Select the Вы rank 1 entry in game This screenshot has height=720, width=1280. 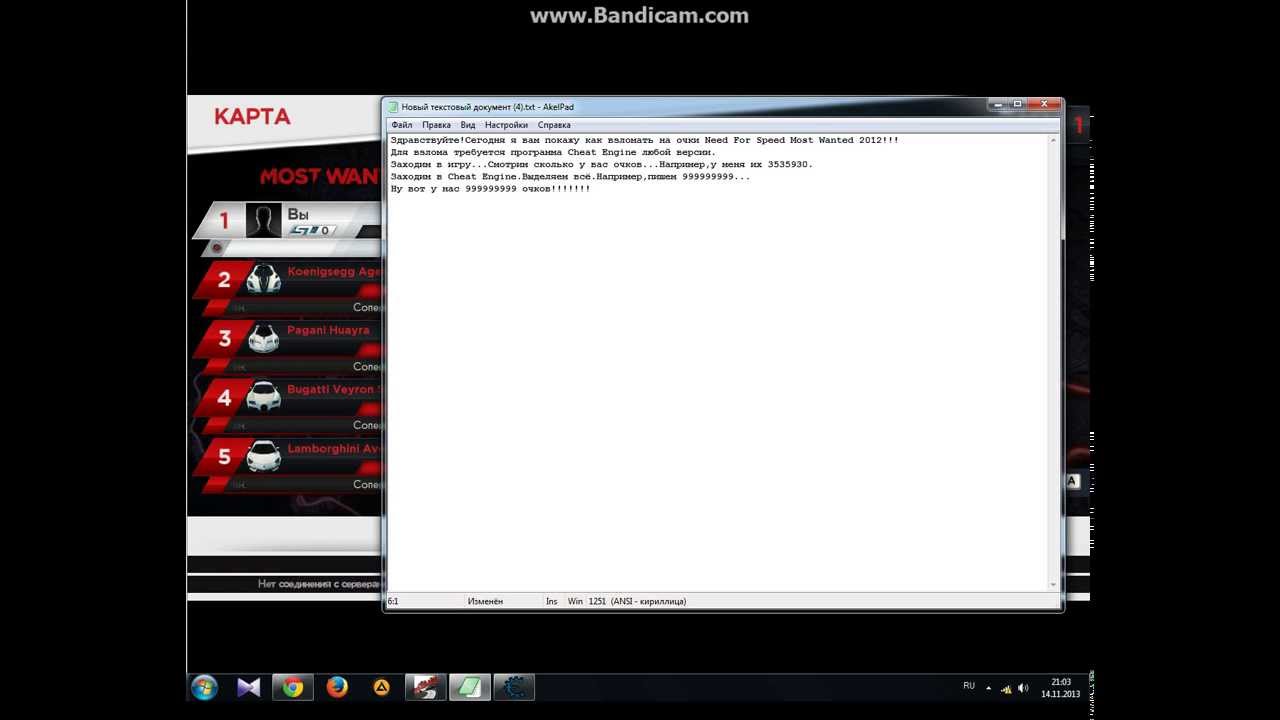[x=288, y=221]
